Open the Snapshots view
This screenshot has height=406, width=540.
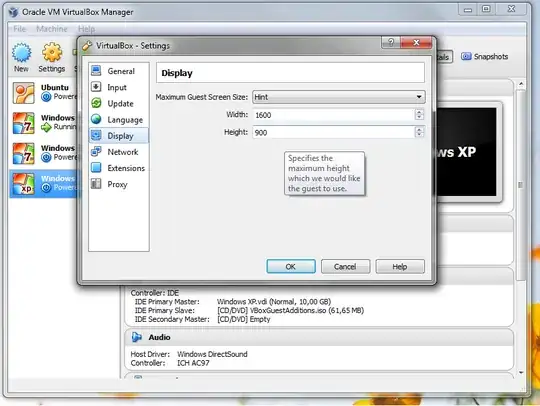pos(485,56)
